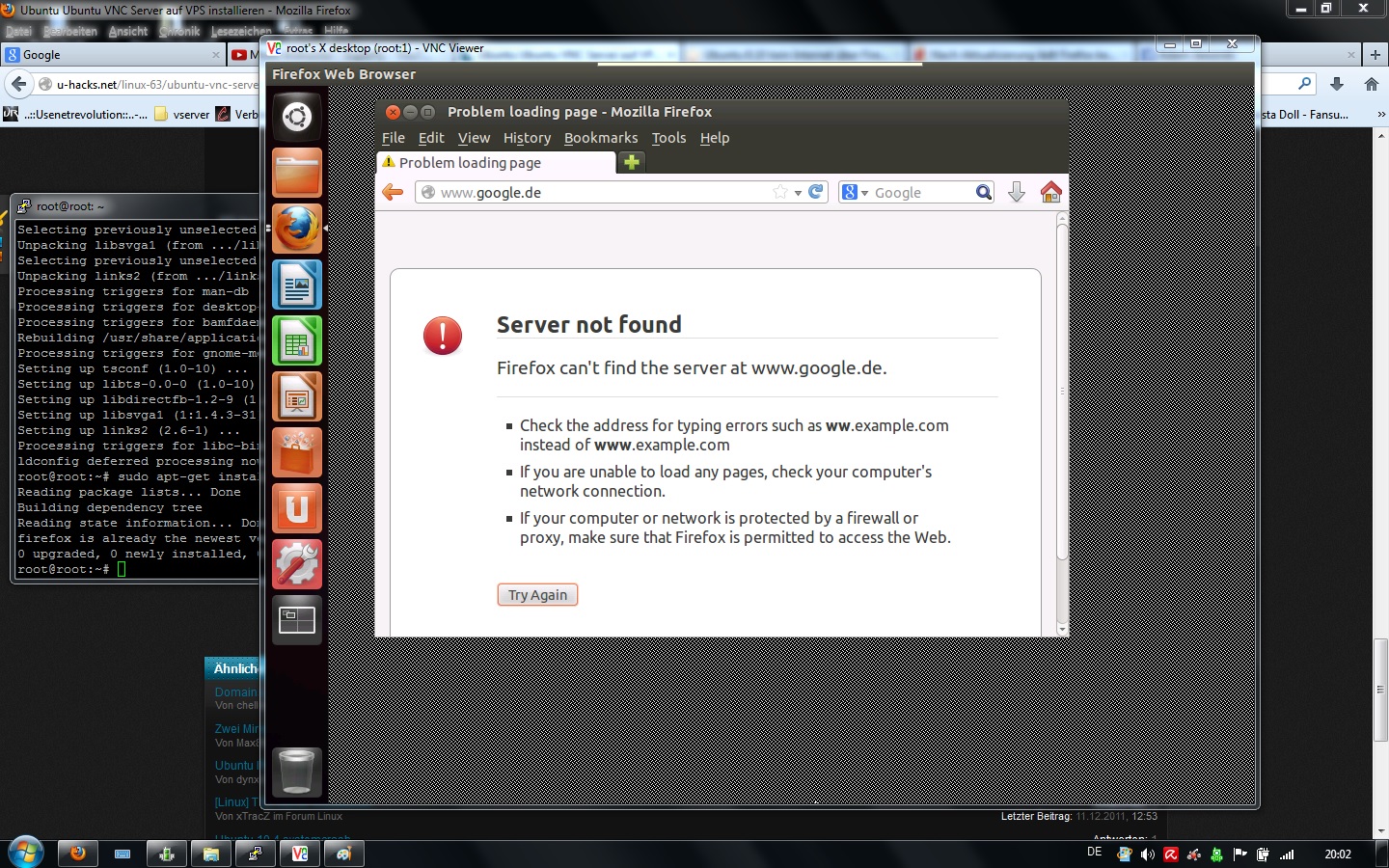1389x868 pixels.
Task: Reload the page in the URL bar
Action: coord(816,192)
